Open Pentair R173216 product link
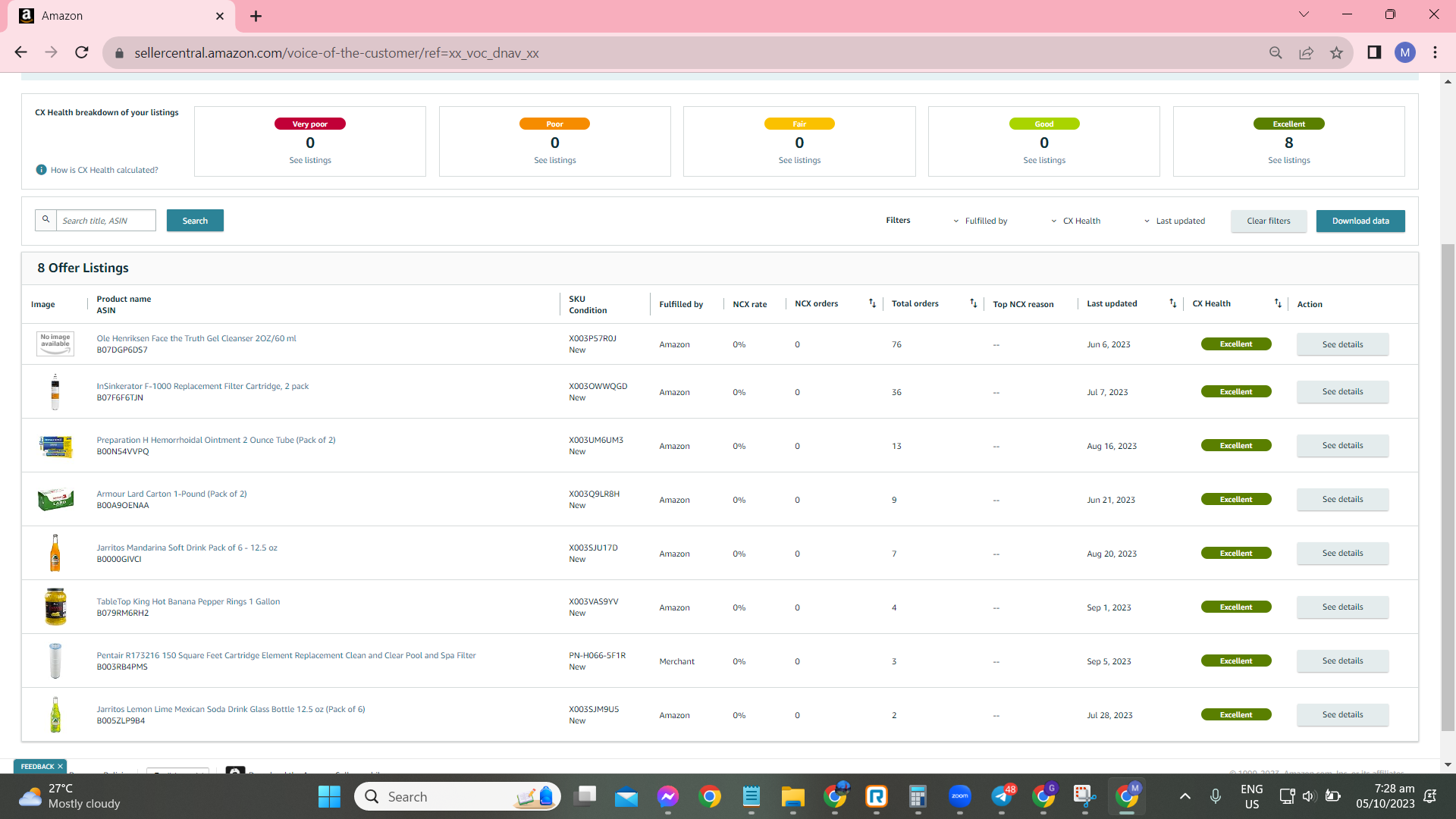The width and height of the screenshot is (1456, 819). [x=286, y=655]
